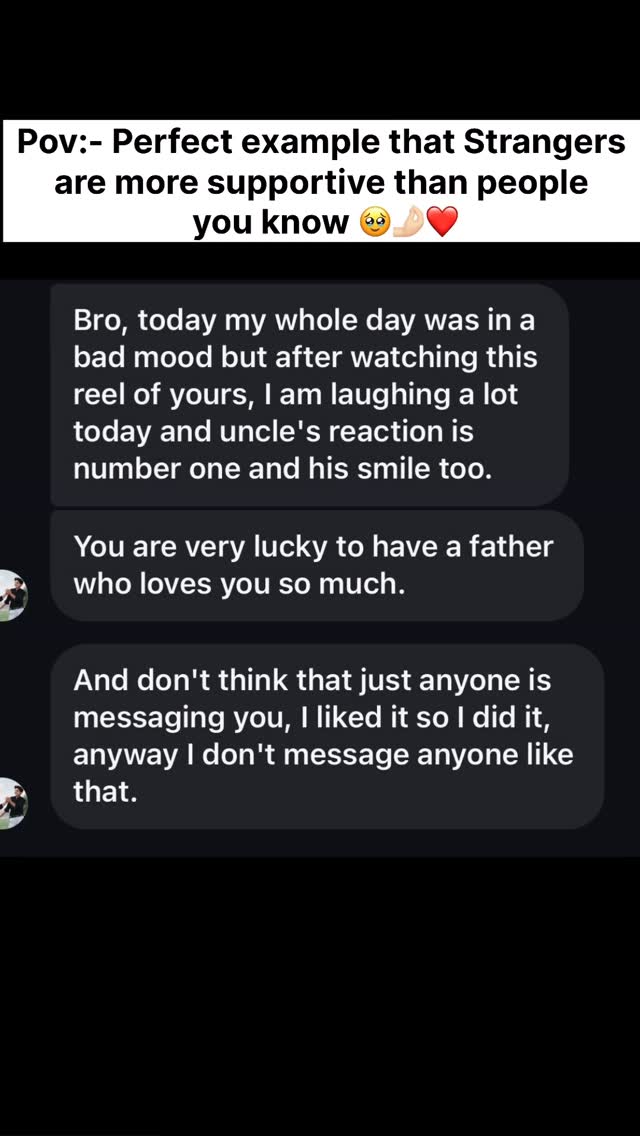Tap the word 'father' in second message
The image size is (640, 1136).
coord(510,546)
